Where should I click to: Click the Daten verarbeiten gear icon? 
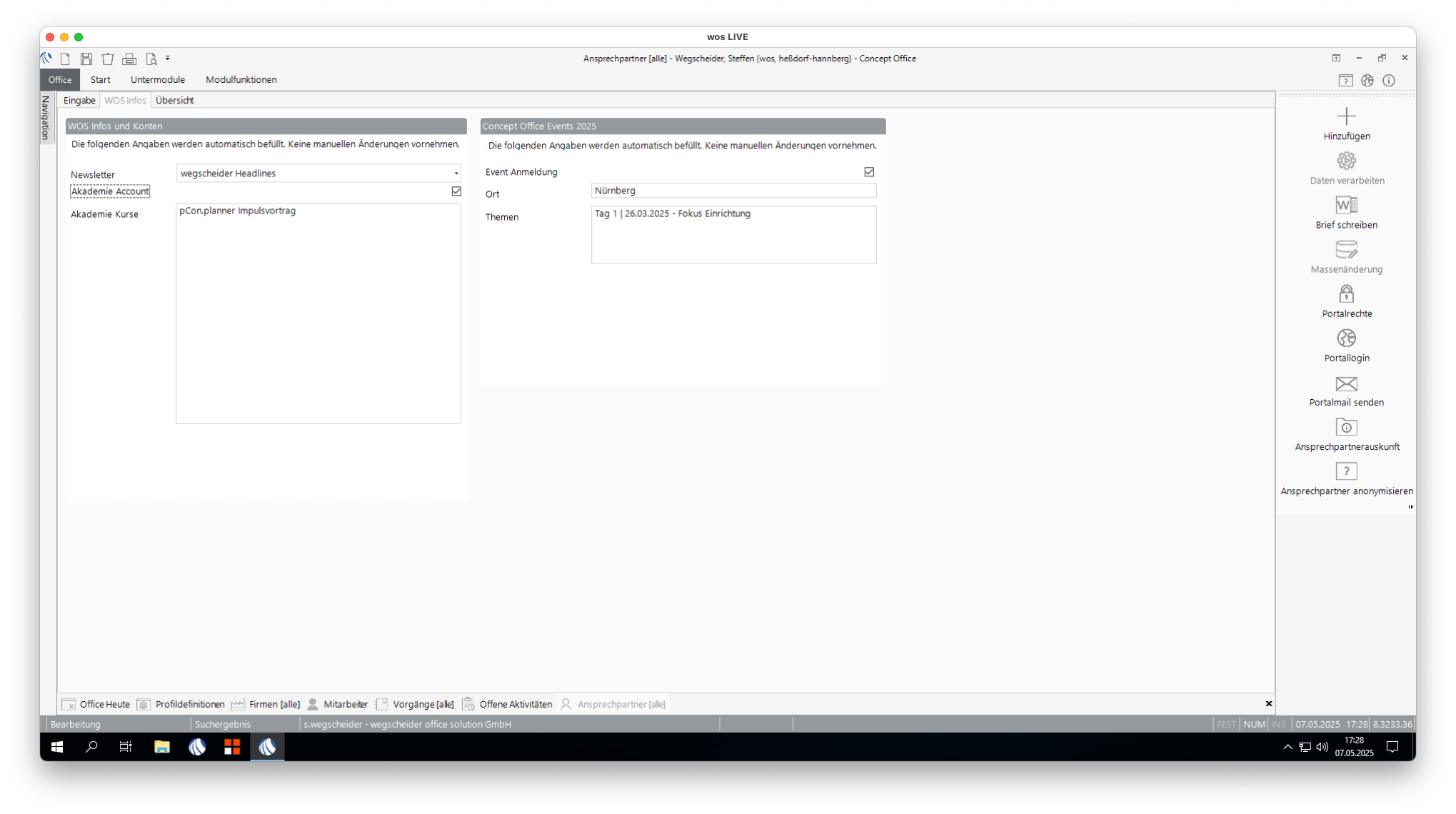[1346, 161]
